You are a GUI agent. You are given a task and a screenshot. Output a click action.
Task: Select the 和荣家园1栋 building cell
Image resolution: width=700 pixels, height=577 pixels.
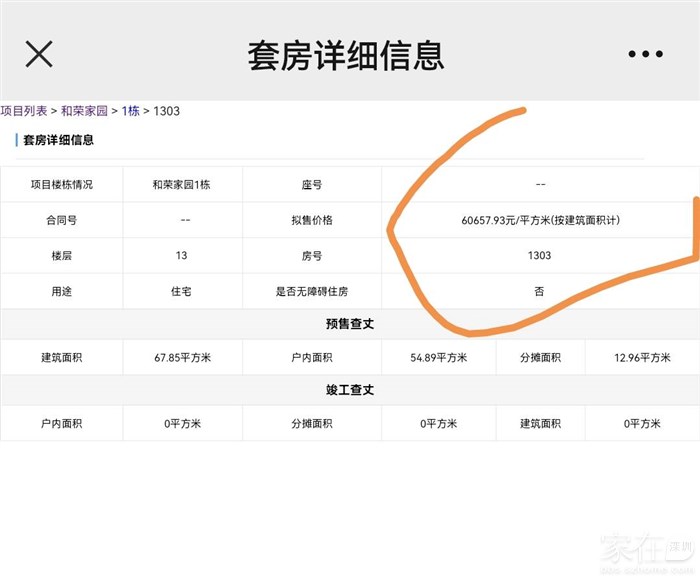(x=181, y=185)
